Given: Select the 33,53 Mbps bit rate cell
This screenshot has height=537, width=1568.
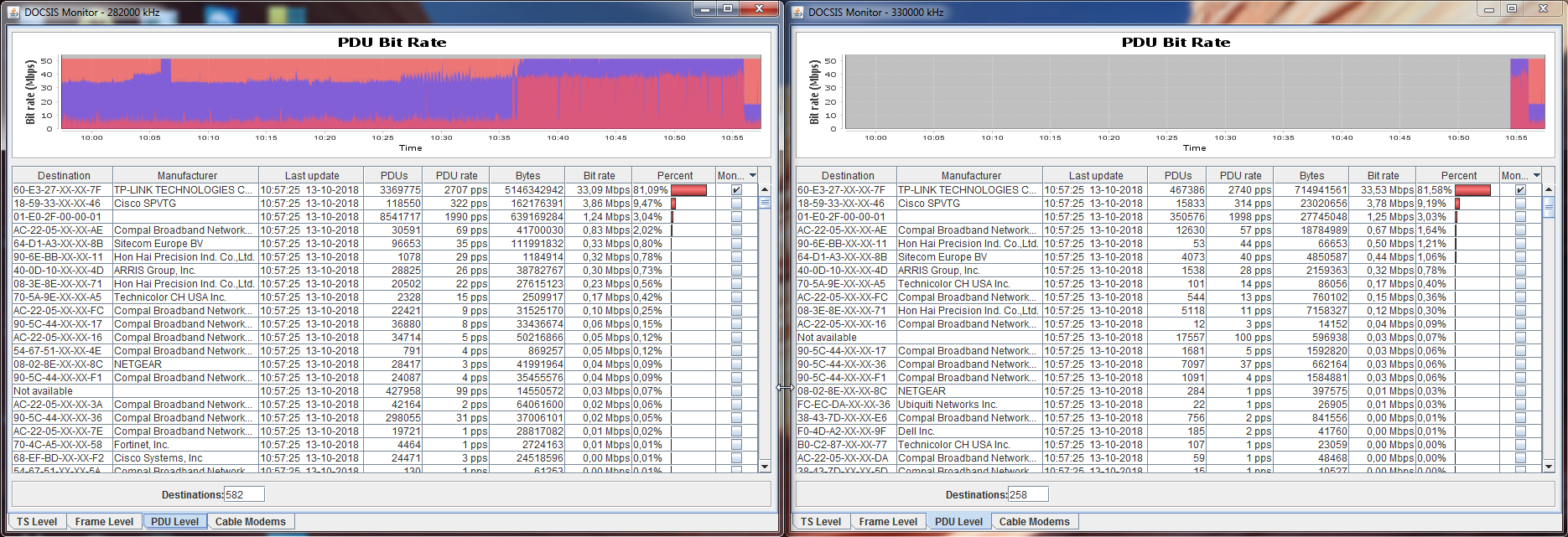Looking at the screenshot, I should point(1383,190).
